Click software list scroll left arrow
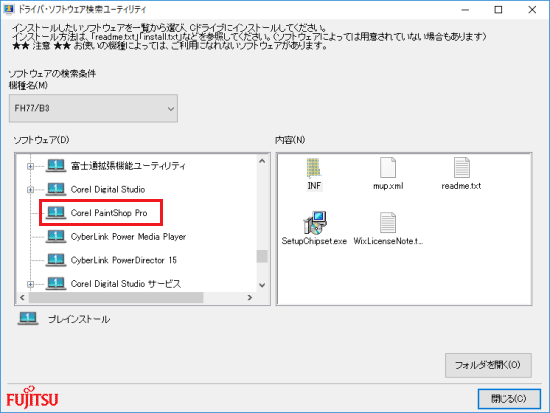 [x=22, y=298]
